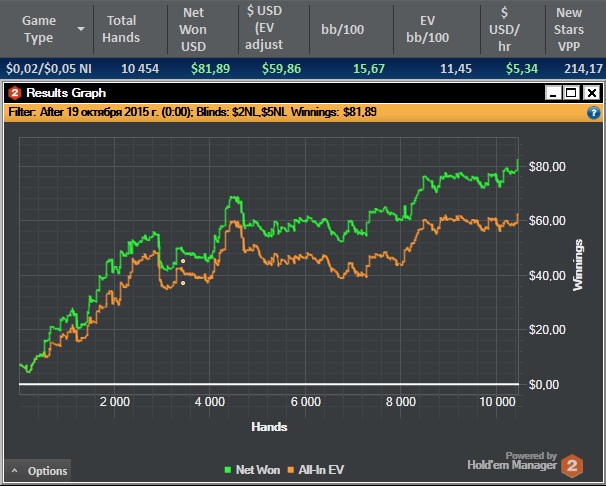The image size is (606, 486).
Task: Maximize the Results Graph window
Action: [x=571, y=93]
